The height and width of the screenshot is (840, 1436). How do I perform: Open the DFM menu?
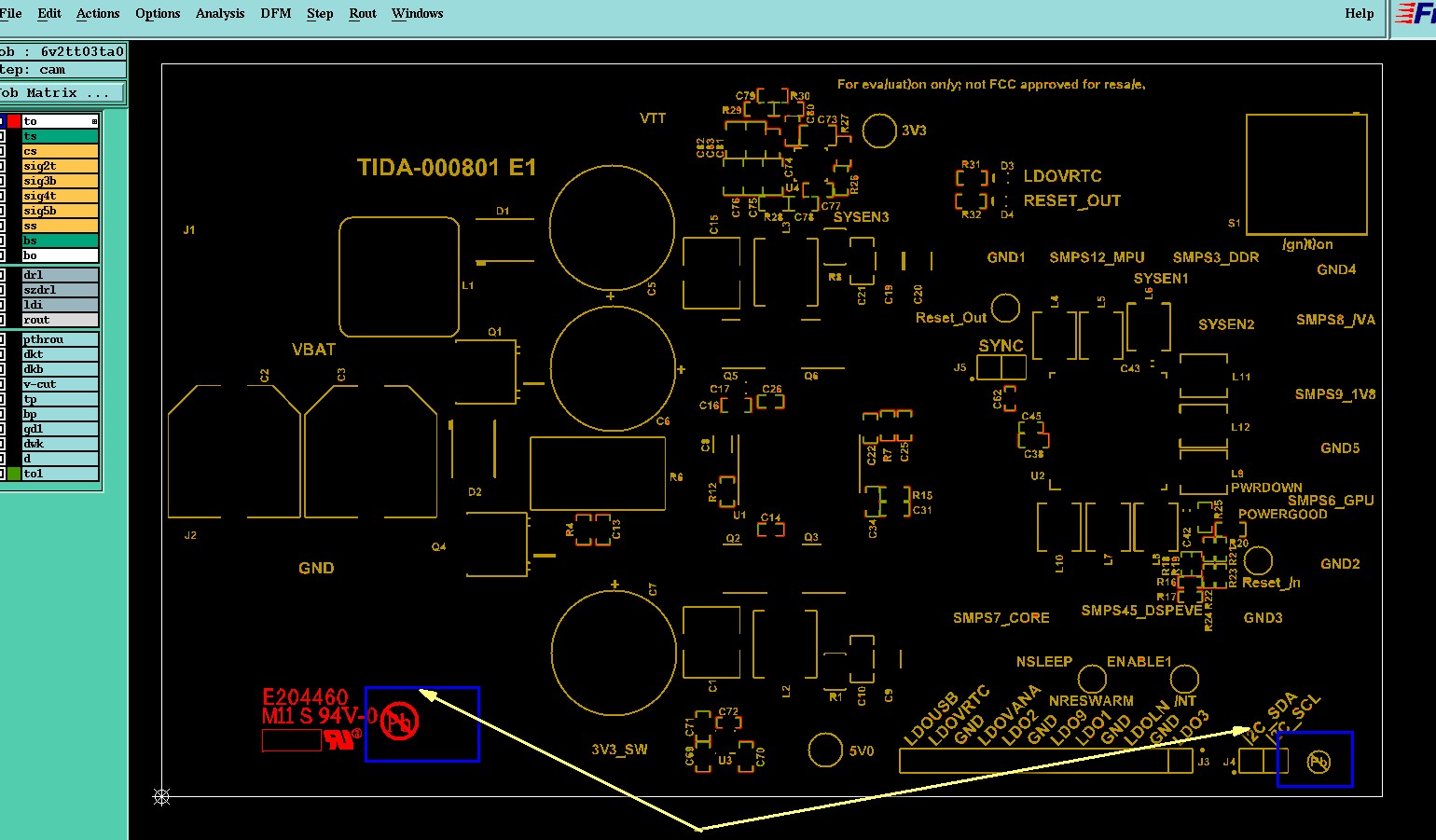(x=276, y=13)
